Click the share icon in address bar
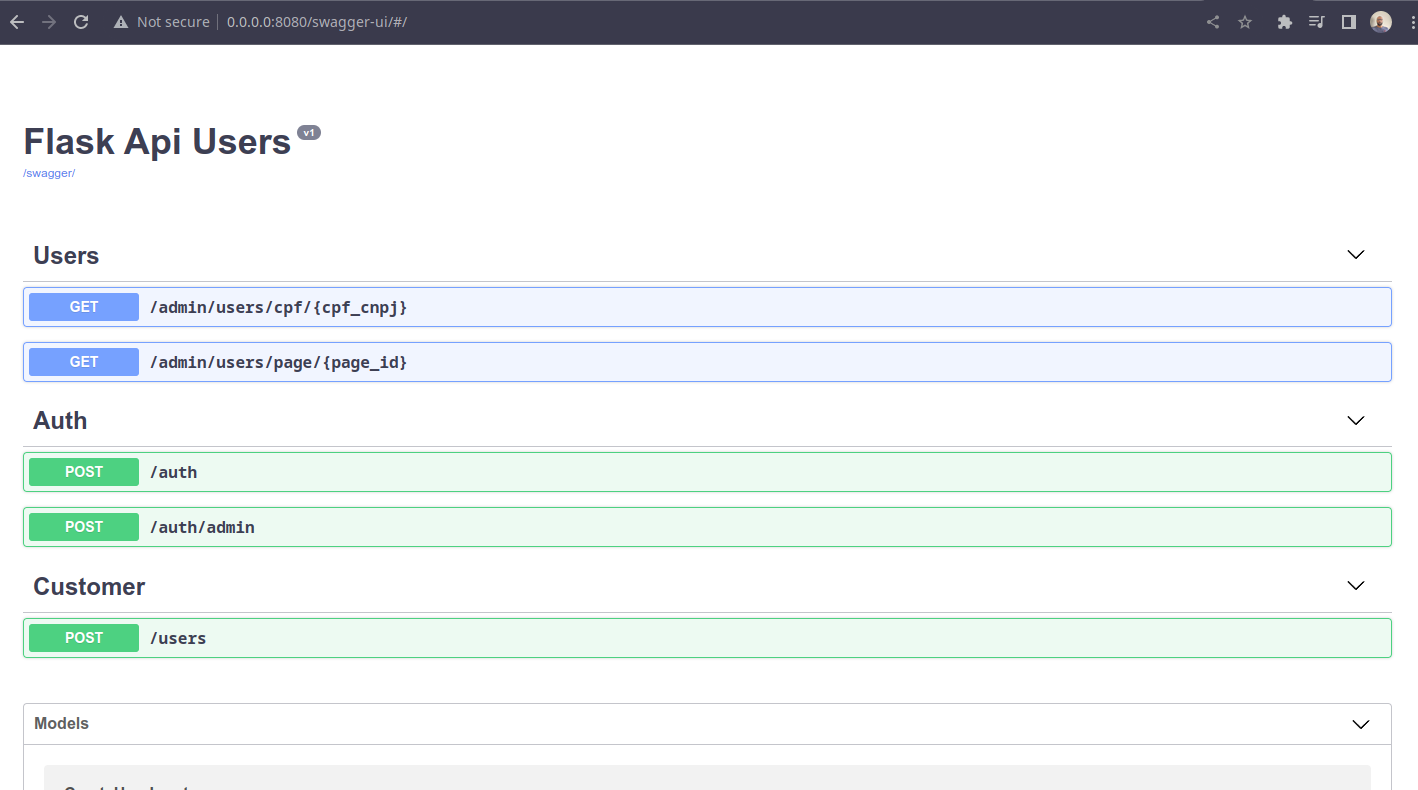This screenshot has height=790, width=1418. pyautogui.click(x=1213, y=22)
